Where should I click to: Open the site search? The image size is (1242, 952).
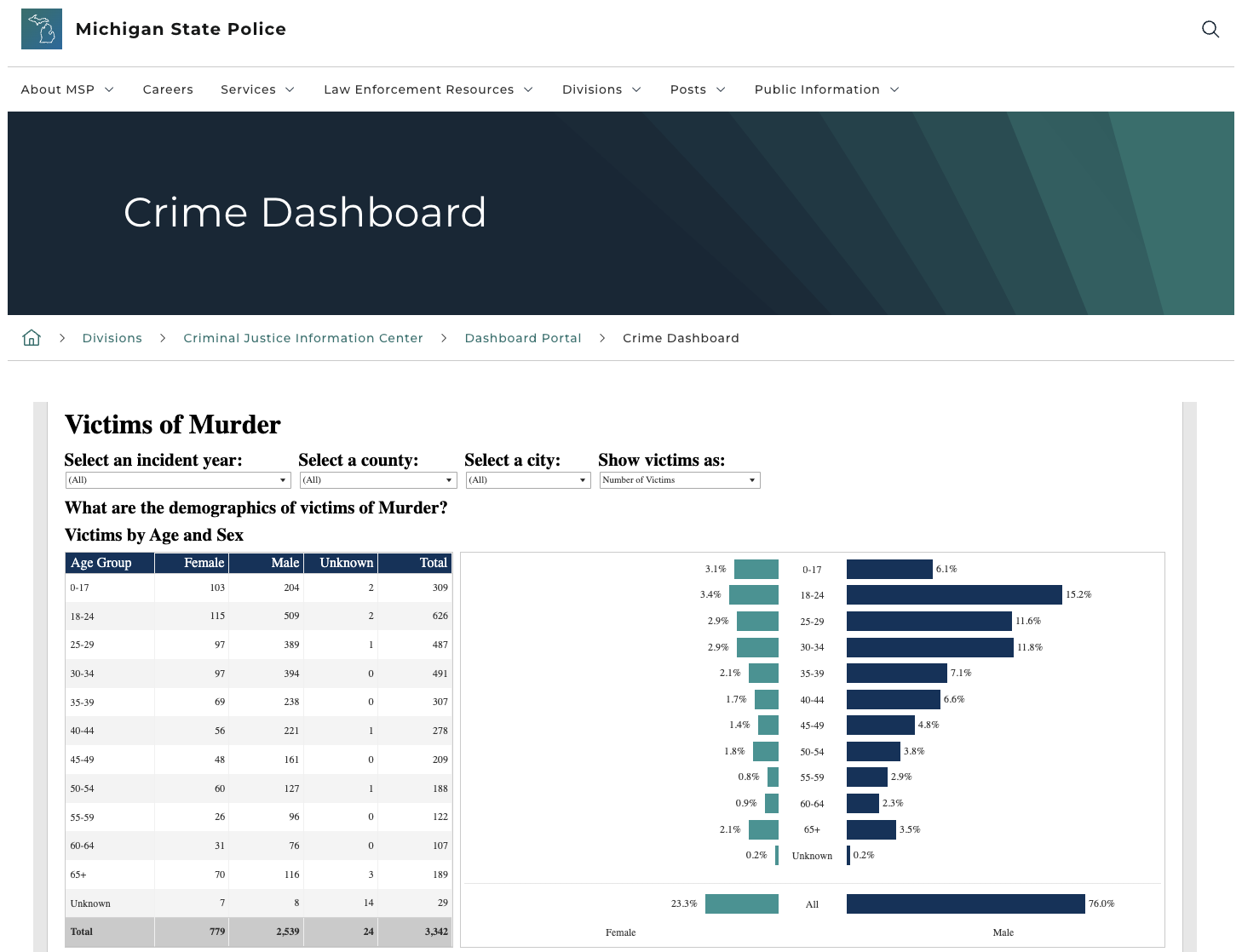(x=1210, y=29)
